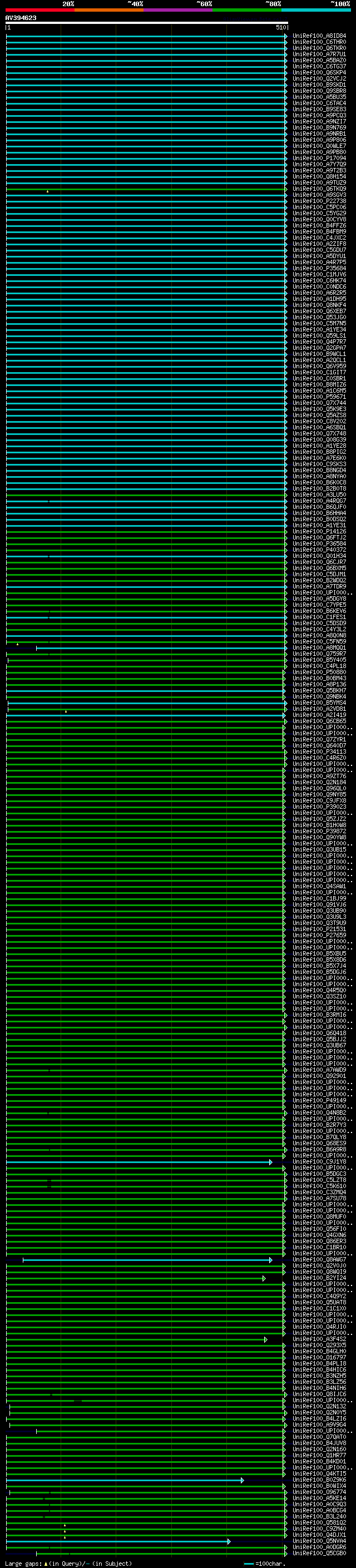Viewport: 356px width, 1568px height.
Task: Select label UniRef100_Q5NVA4
Action: click(x=319, y=1541)
